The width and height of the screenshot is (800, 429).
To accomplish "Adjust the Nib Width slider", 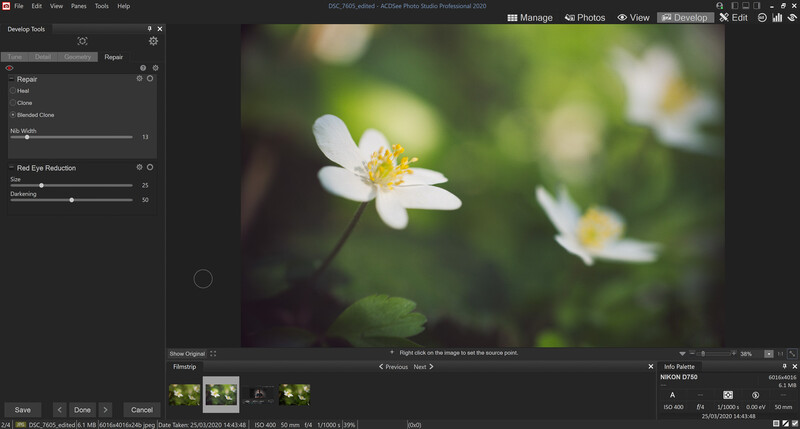I will coord(71,137).
